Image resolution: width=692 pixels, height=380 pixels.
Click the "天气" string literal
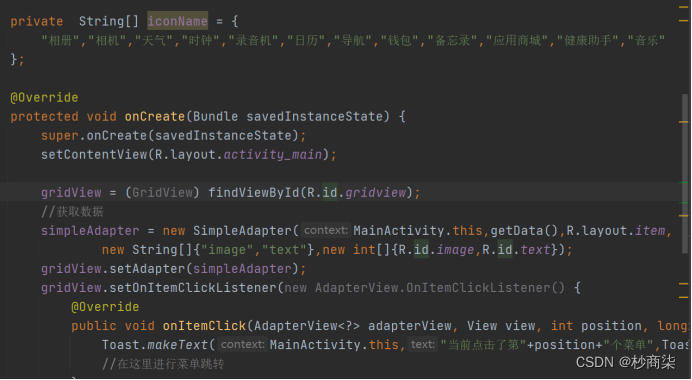point(155,41)
